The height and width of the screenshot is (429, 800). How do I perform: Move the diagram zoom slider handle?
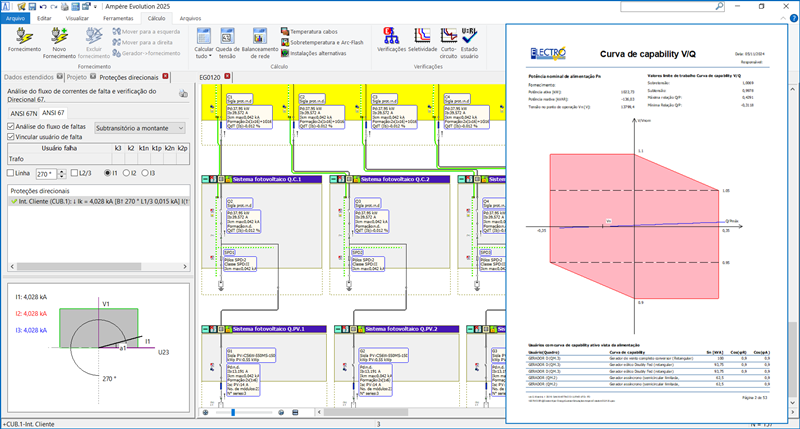point(233,412)
